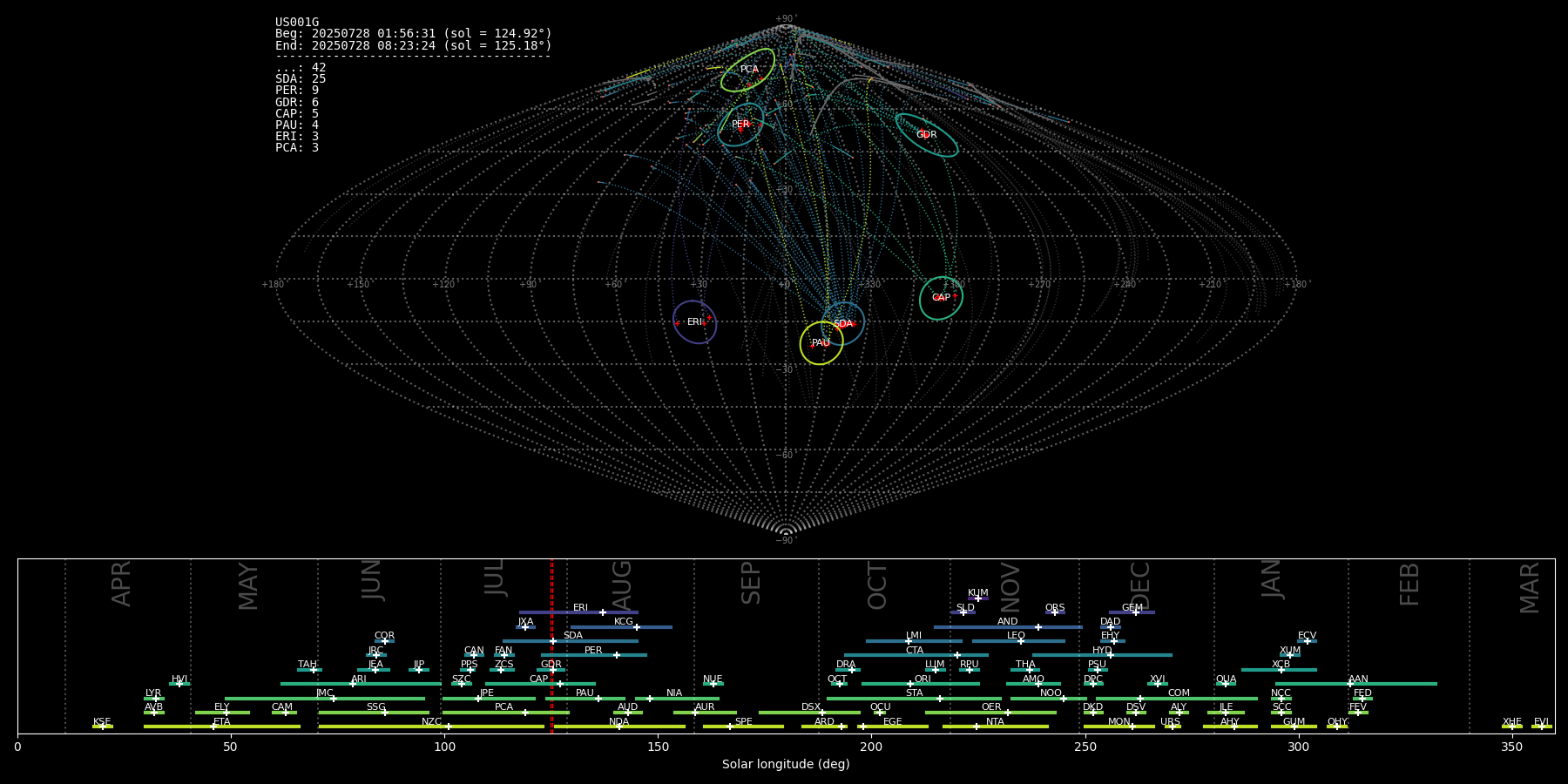Click the HYD shower bar in timeline
1568x784 pixels.
tap(1102, 655)
